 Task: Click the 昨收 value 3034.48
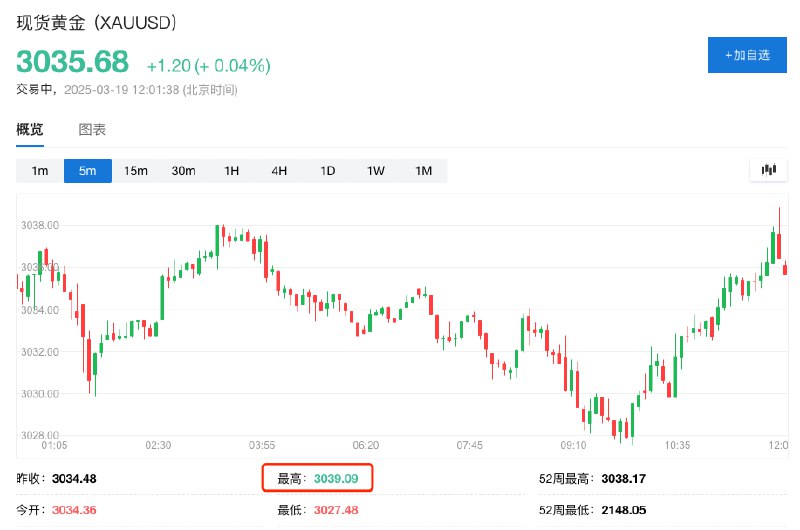pos(74,478)
